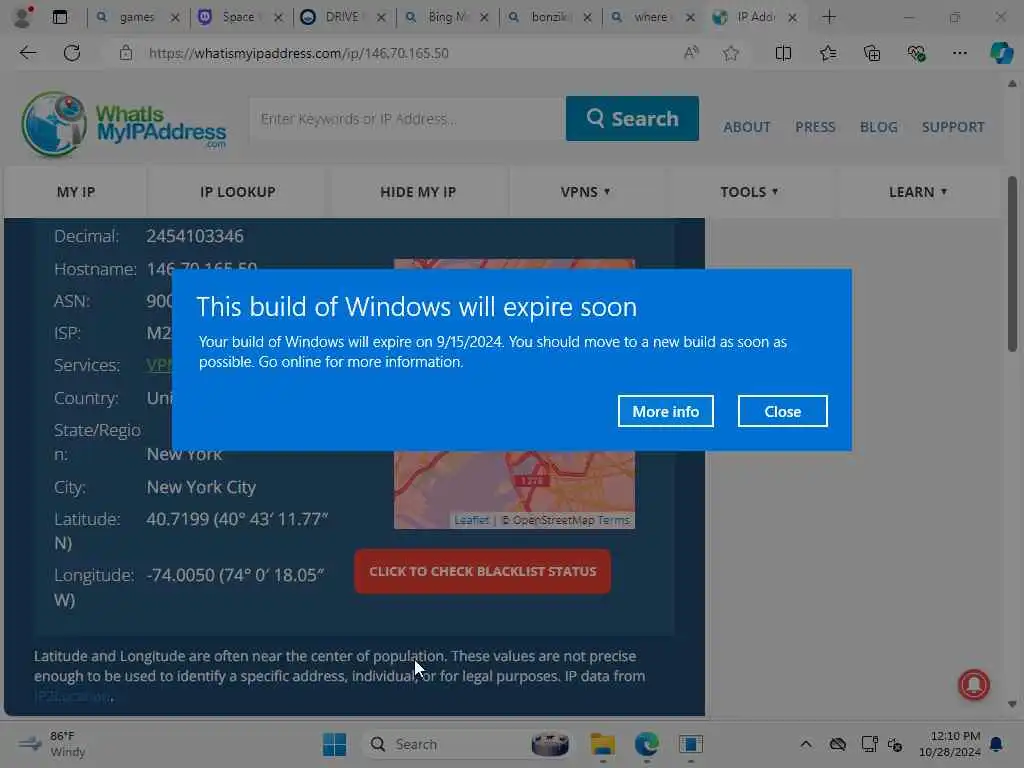Screen dimensions: 1024x768
Task: Expand the VPNS dropdown menu
Action: point(585,192)
